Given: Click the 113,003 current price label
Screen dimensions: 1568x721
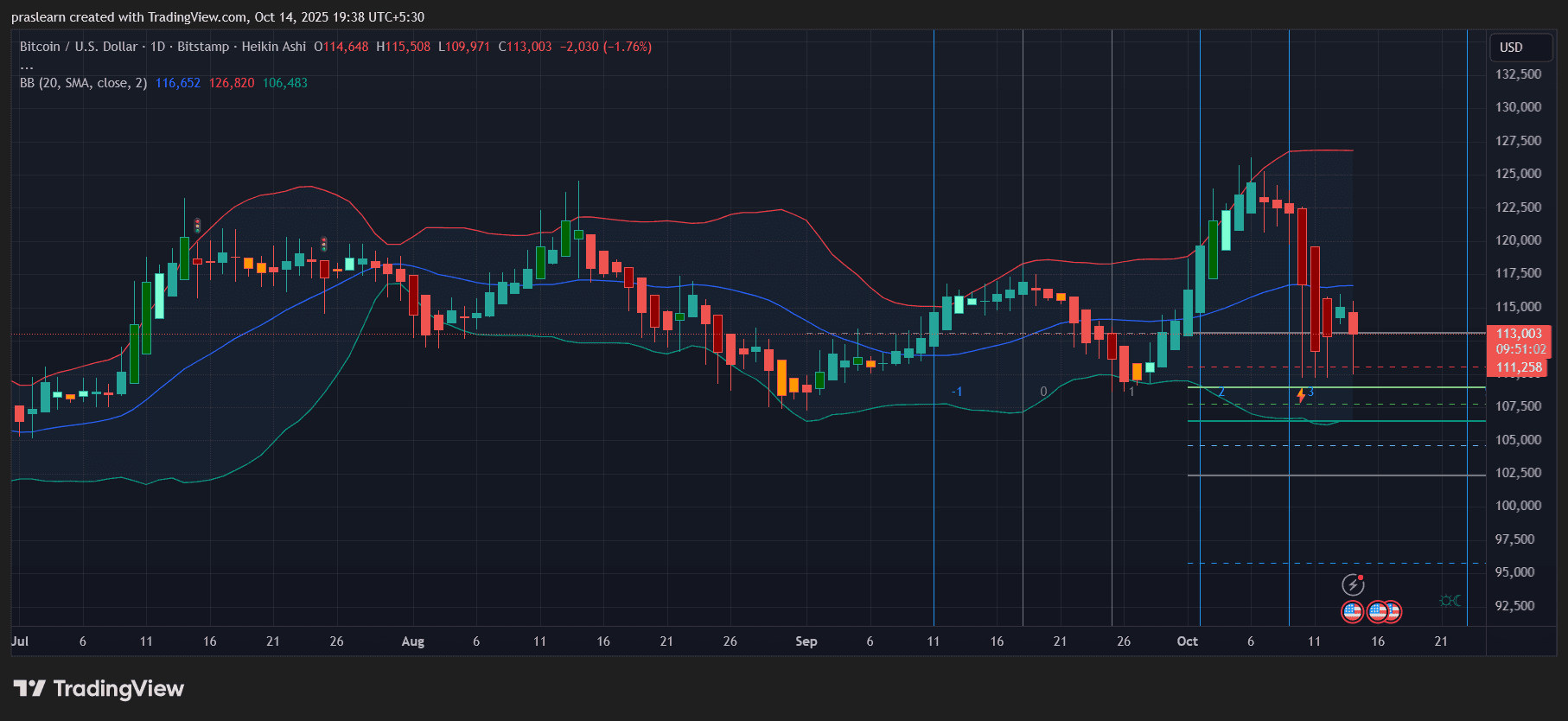Looking at the screenshot, I should click(x=1519, y=334).
